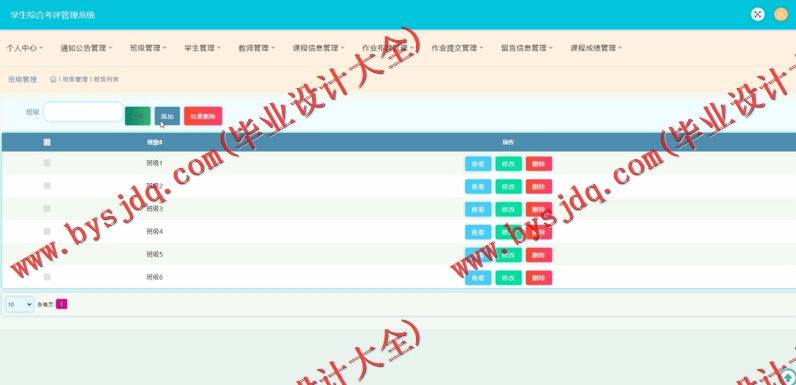Click 查看 for 班级2
This screenshot has width=796, height=385.
tap(478, 186)
